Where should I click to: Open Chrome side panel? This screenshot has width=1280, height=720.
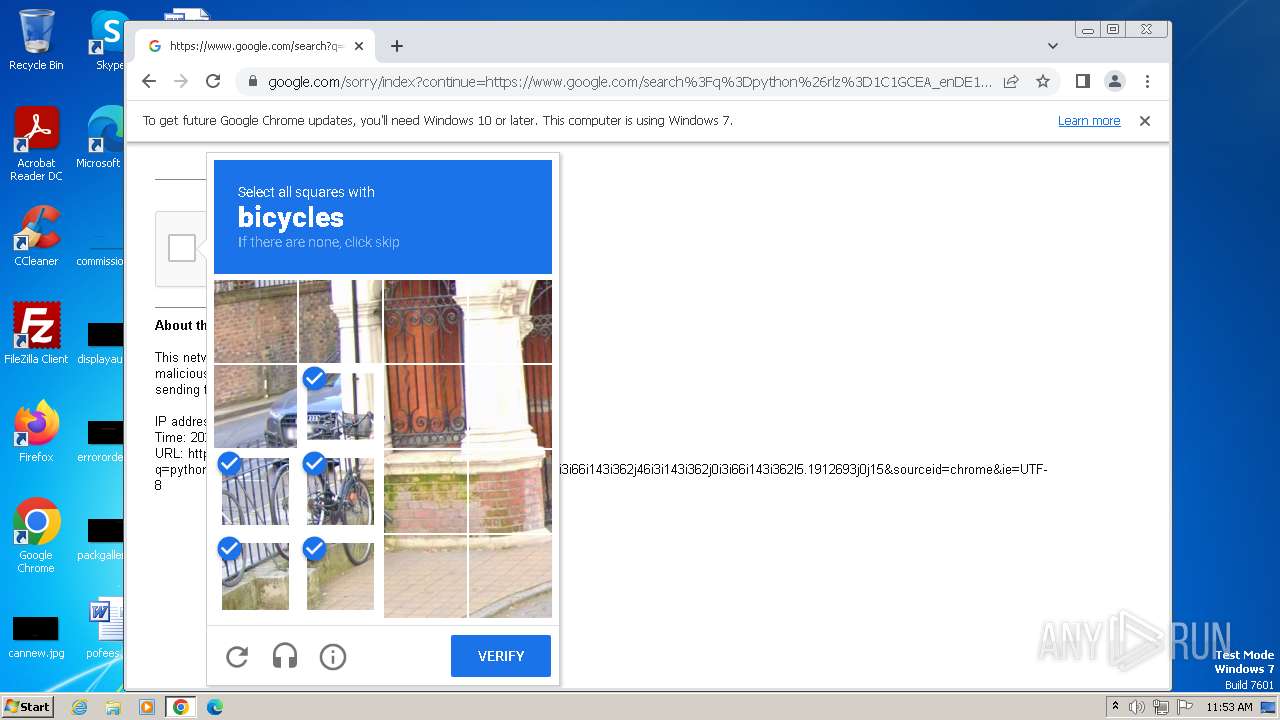(1083, 82)
